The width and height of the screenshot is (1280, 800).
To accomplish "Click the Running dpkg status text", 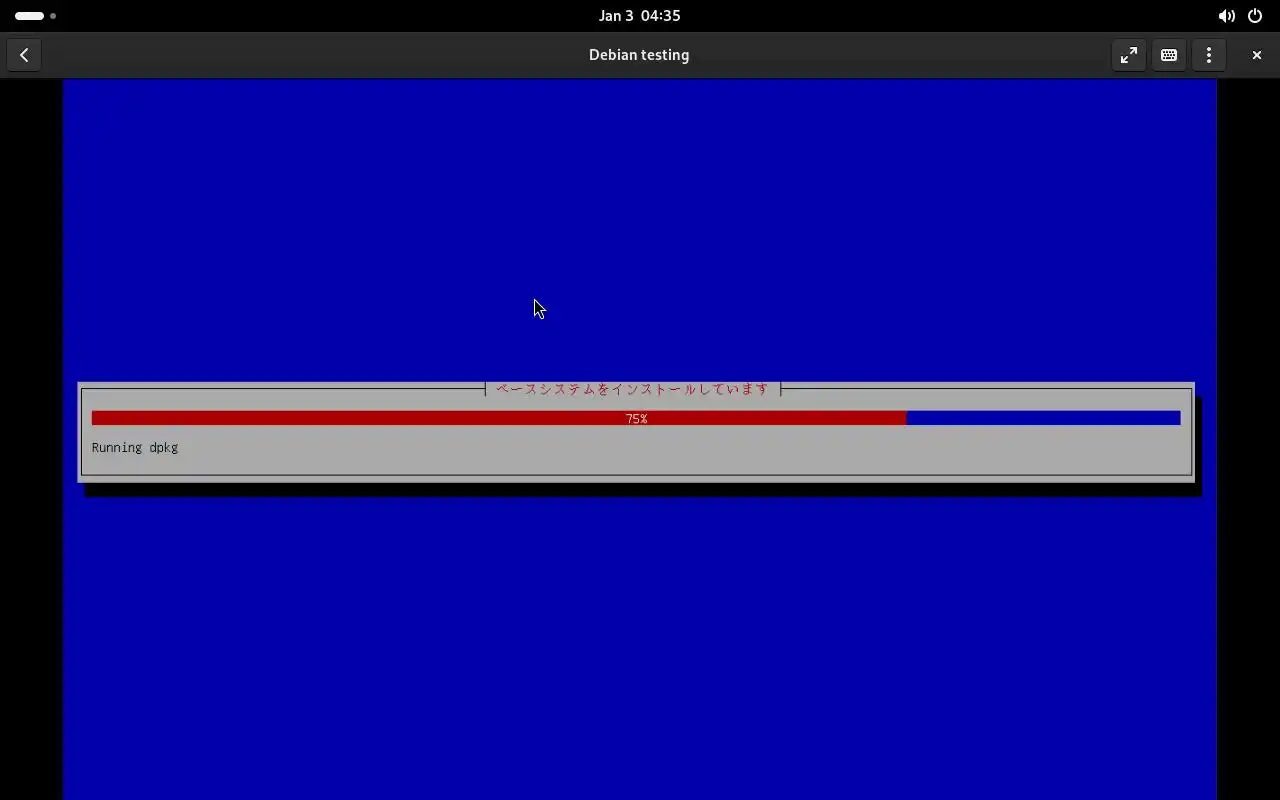I will [x=135, y=447].
